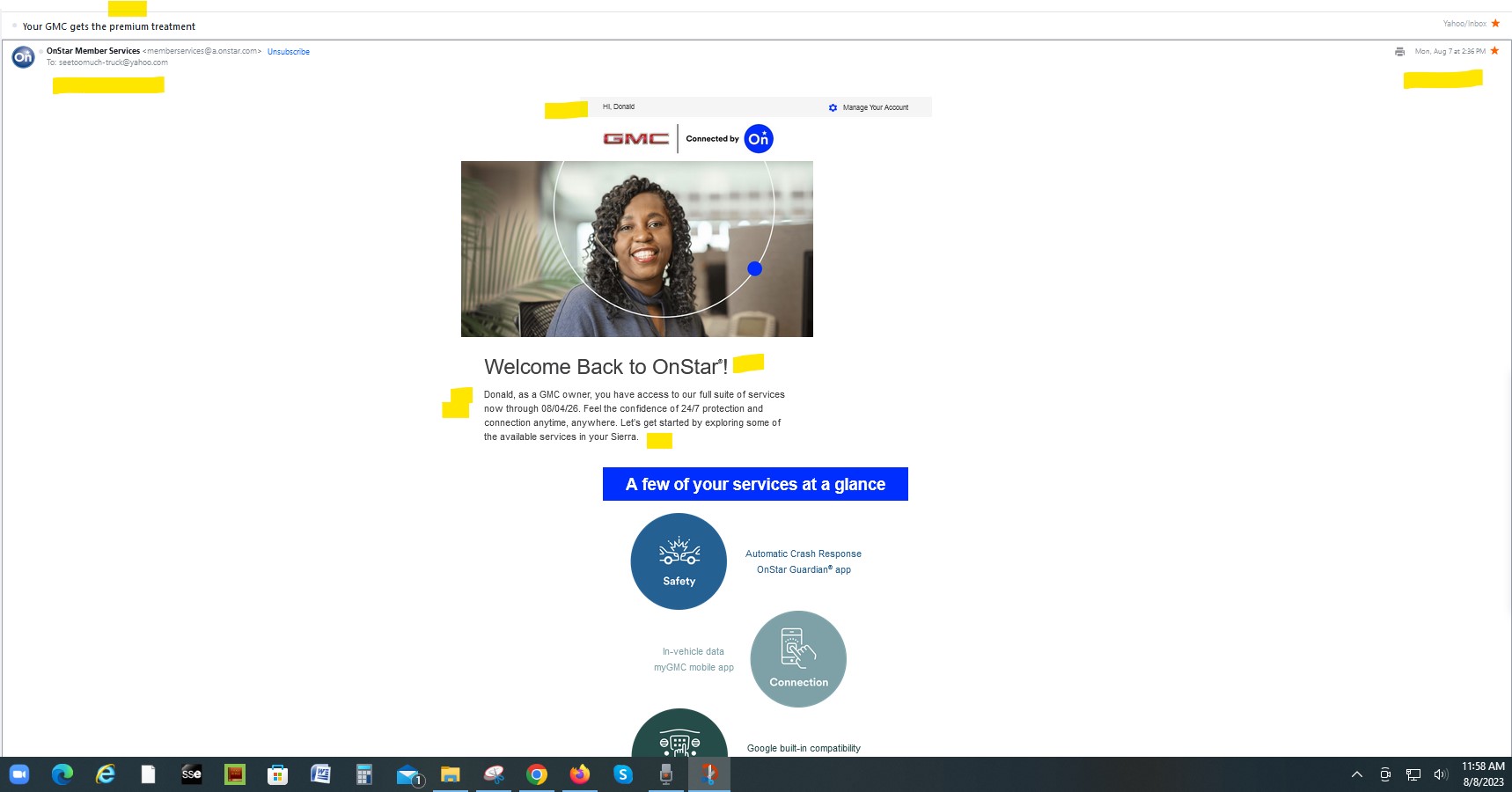
Task: Click the OnStar sender avatar
Action: pyautogui.click(x=23, y=57)
